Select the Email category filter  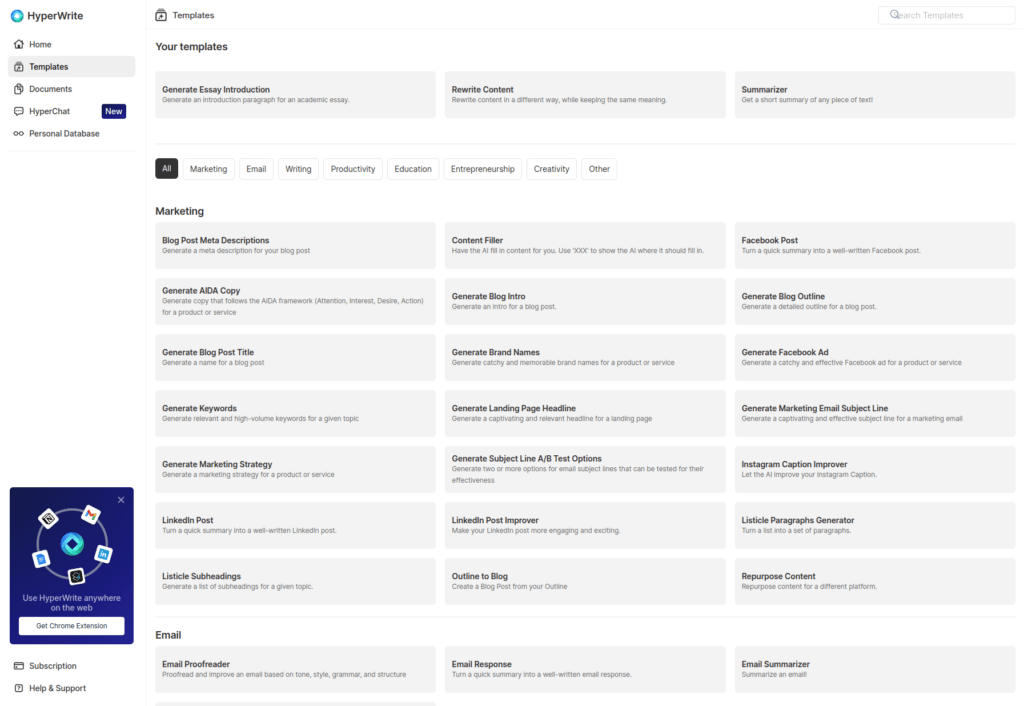[256, 168]
